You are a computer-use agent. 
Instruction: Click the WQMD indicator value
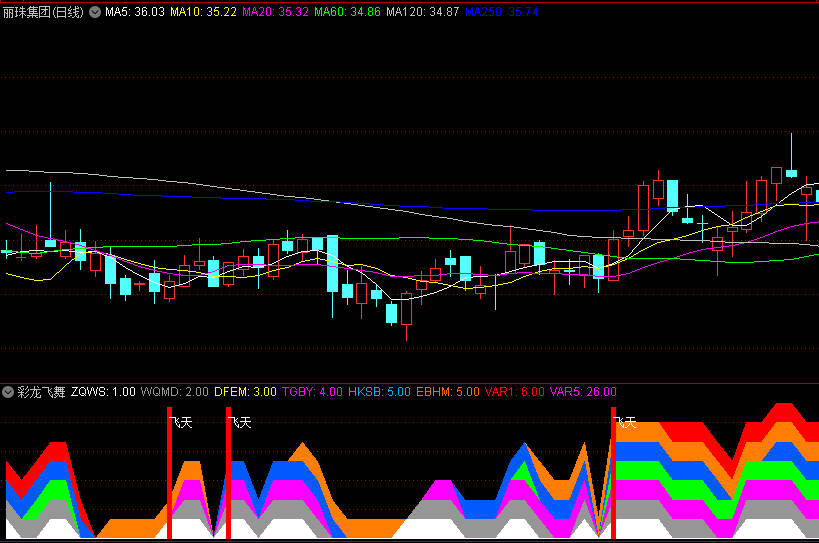[x=175, y=392]
